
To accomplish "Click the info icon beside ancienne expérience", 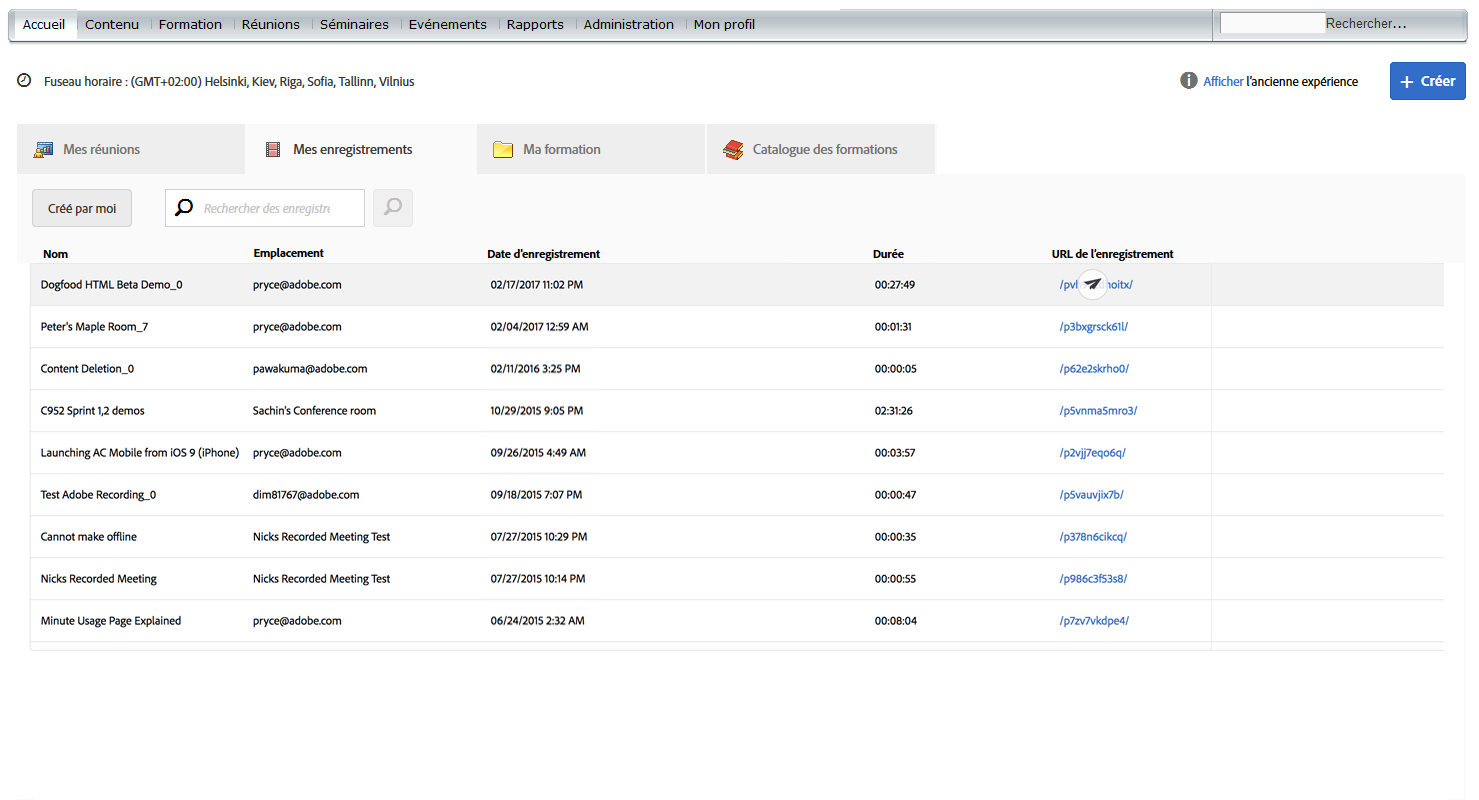I will [1187, 81].
